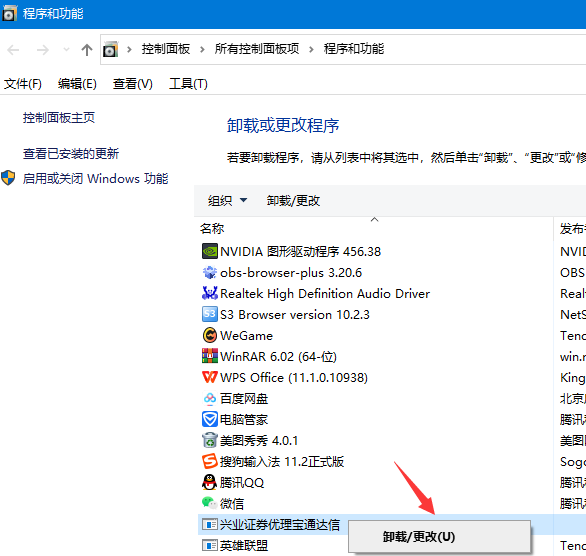The height and width of the screenshot is (556, 586).
Task: Open 查看已安装的更新 link
Action: [71, 154]
